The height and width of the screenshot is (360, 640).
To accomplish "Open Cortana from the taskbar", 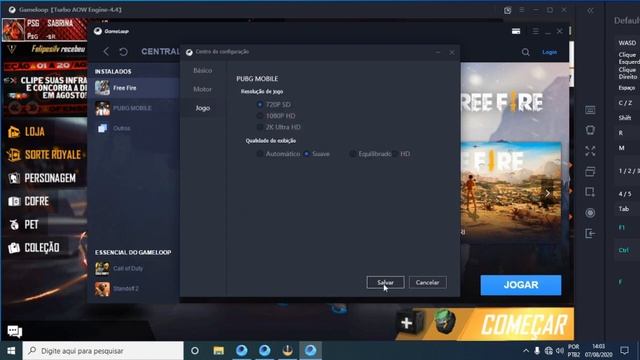I will click(x=195, y=351).
